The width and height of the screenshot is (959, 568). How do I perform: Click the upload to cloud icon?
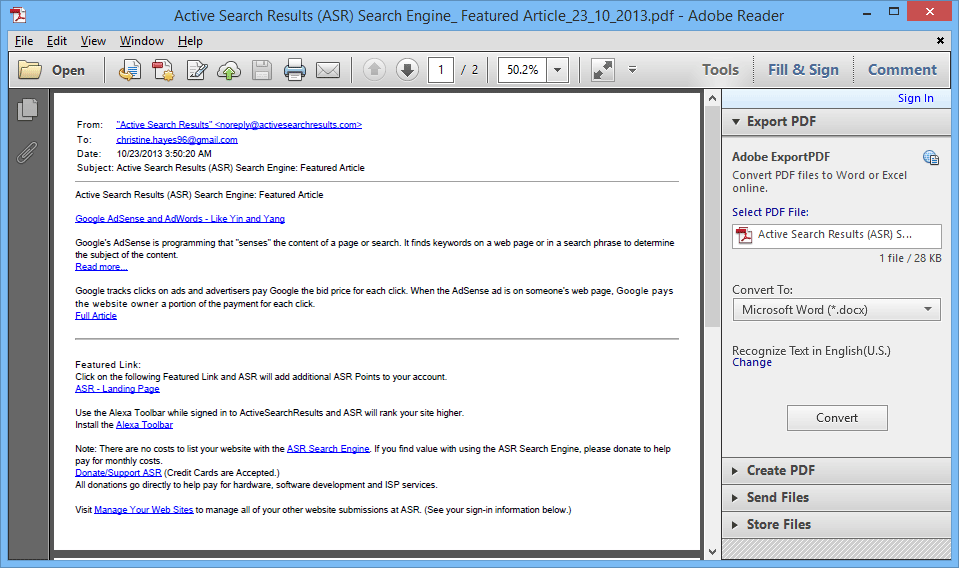click(229, 70)
